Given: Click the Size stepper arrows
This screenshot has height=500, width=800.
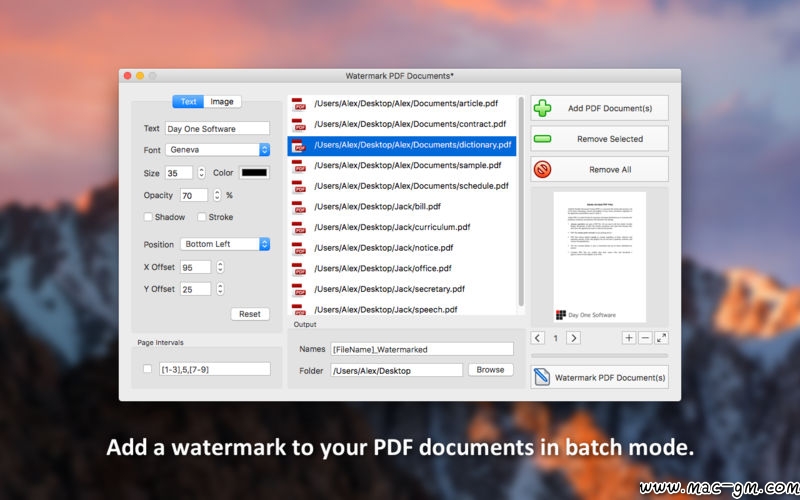Looking at the screenshot, I should pyautogui.click(x=201, y=173).
